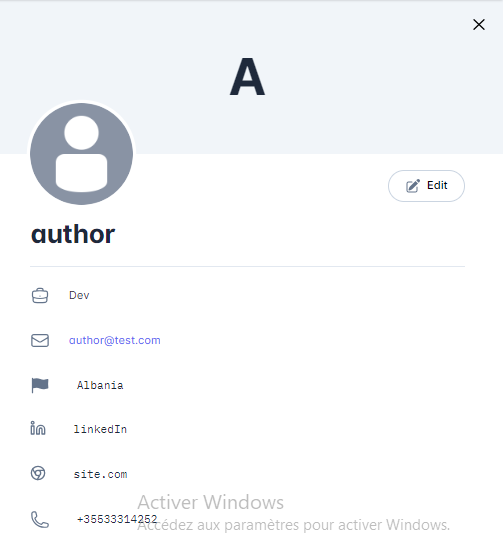Click the pencil icon inside Edit button
This screenshot has height=555, width=503.
[413, 186]
